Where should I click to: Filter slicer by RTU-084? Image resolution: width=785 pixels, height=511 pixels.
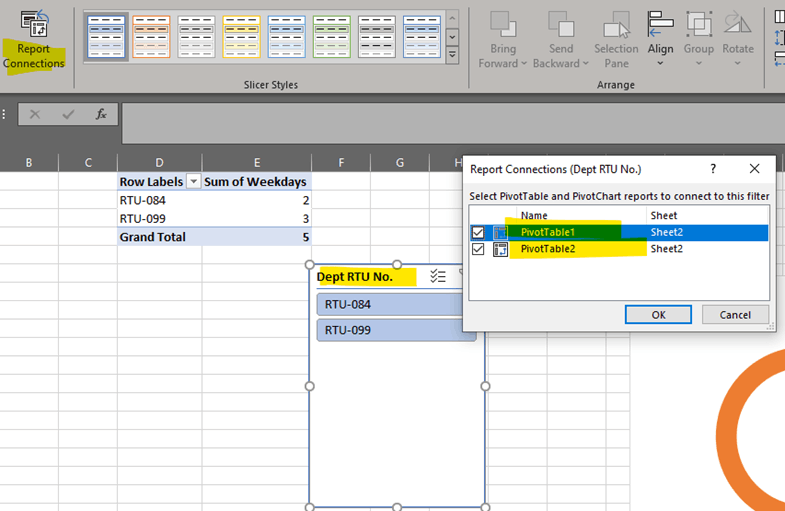click(390, 304)
